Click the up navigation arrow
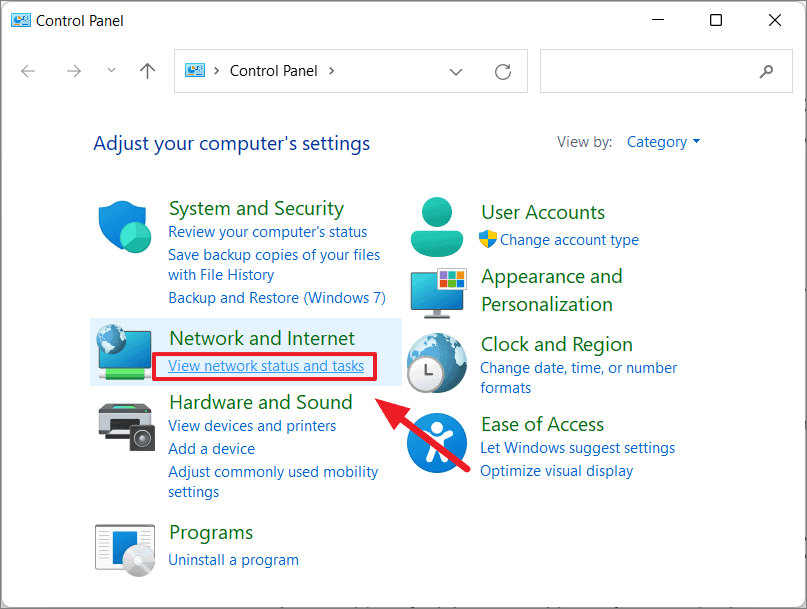This screenshot has height=609, width=807. [x=147, y=71]
